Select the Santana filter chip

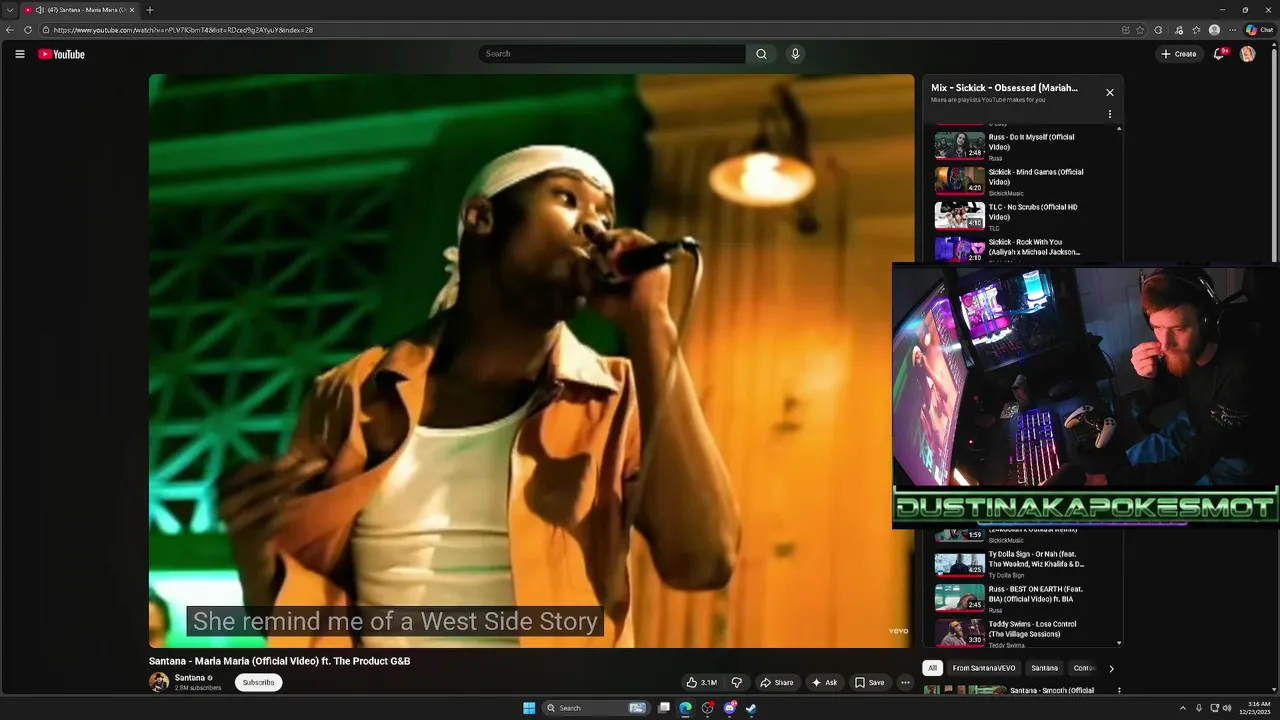point(1044,668)
